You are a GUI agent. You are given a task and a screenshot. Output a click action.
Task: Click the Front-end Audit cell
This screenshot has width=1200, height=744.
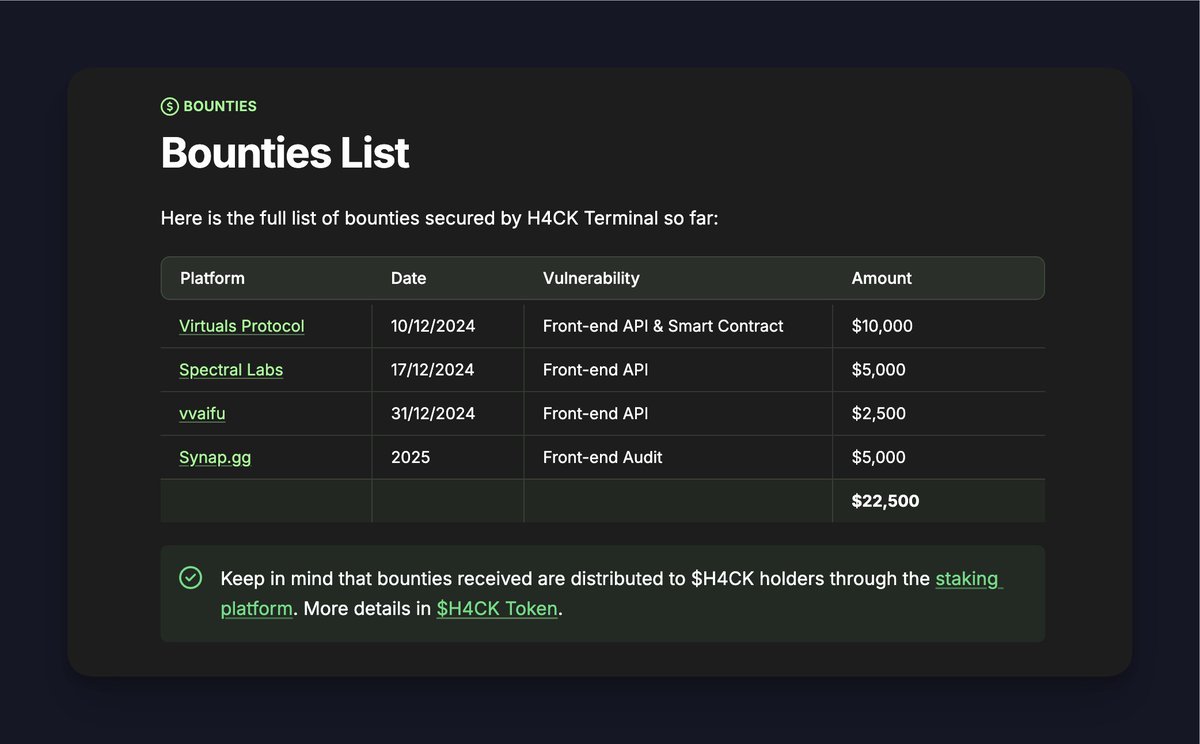pos(603,457)
